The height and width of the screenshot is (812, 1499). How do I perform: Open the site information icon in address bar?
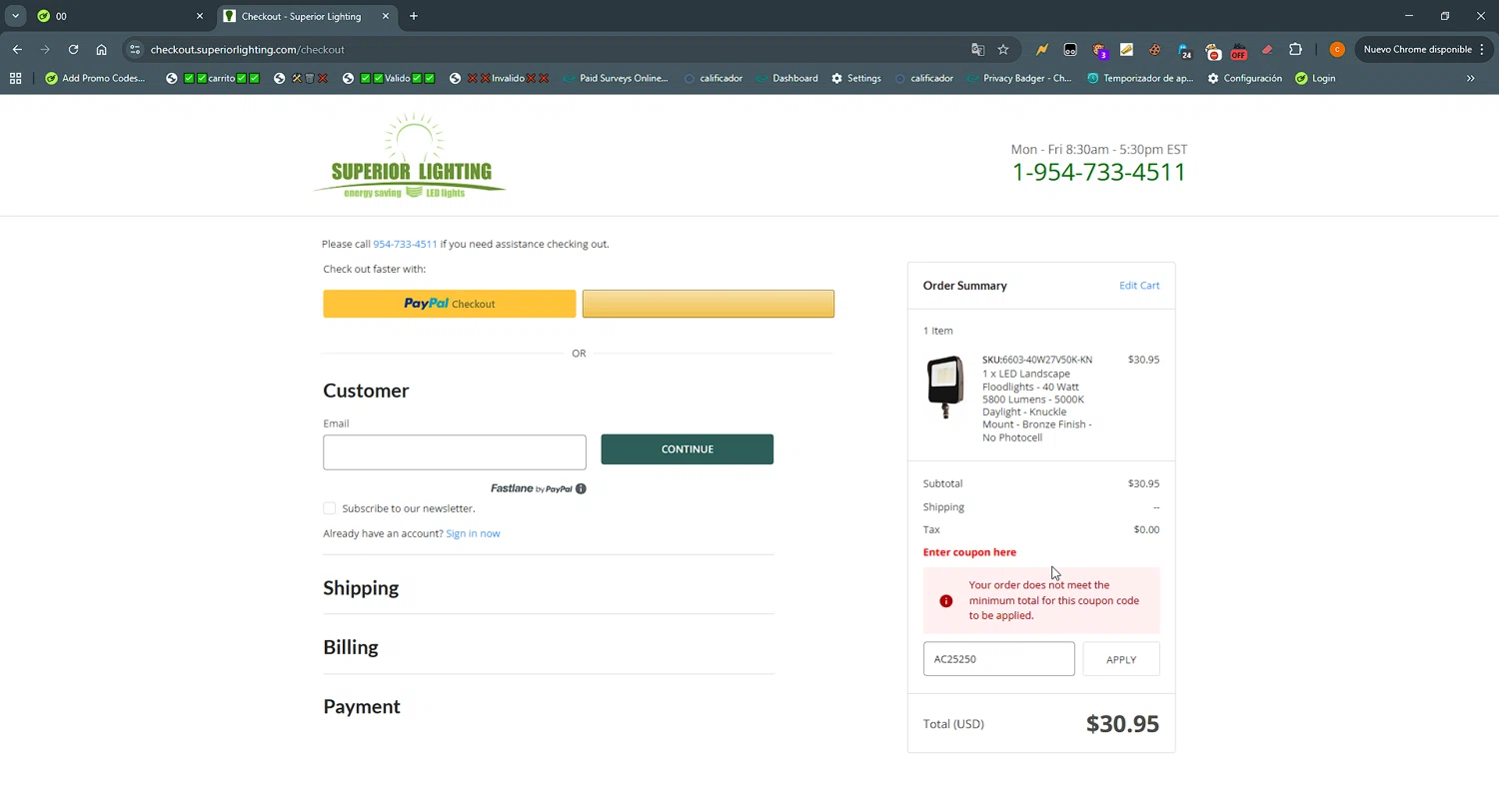coord(135,49)
